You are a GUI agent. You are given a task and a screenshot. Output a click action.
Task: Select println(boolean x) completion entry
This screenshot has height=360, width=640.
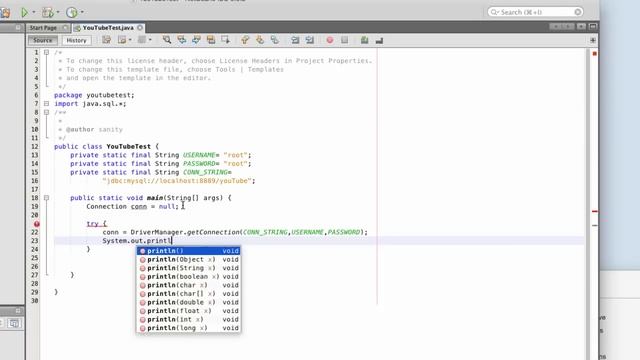point(189,276)
